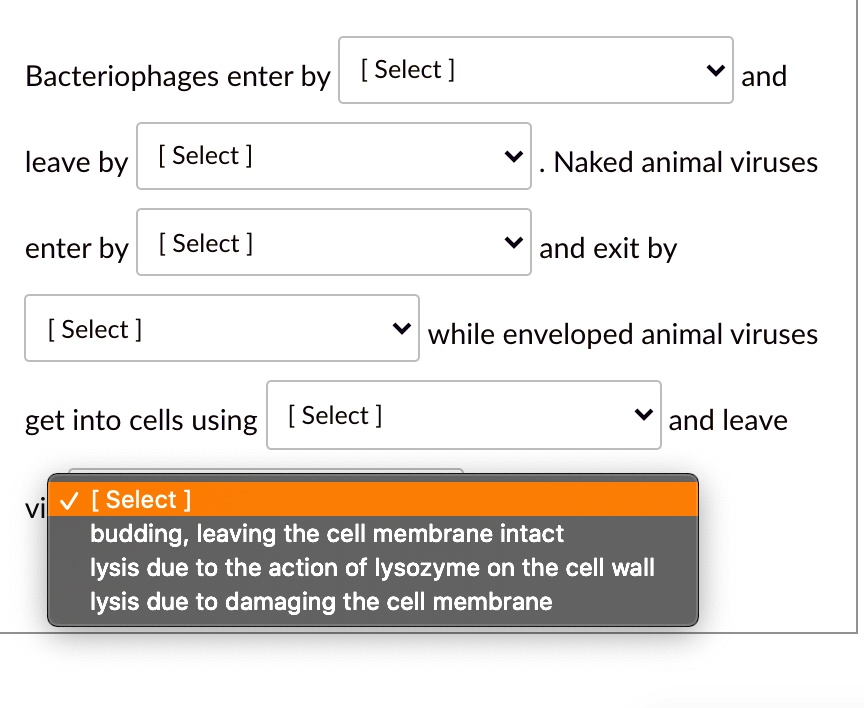
Task: Click the "Naked animal viruses" text
Action: (x=685, y=162)
